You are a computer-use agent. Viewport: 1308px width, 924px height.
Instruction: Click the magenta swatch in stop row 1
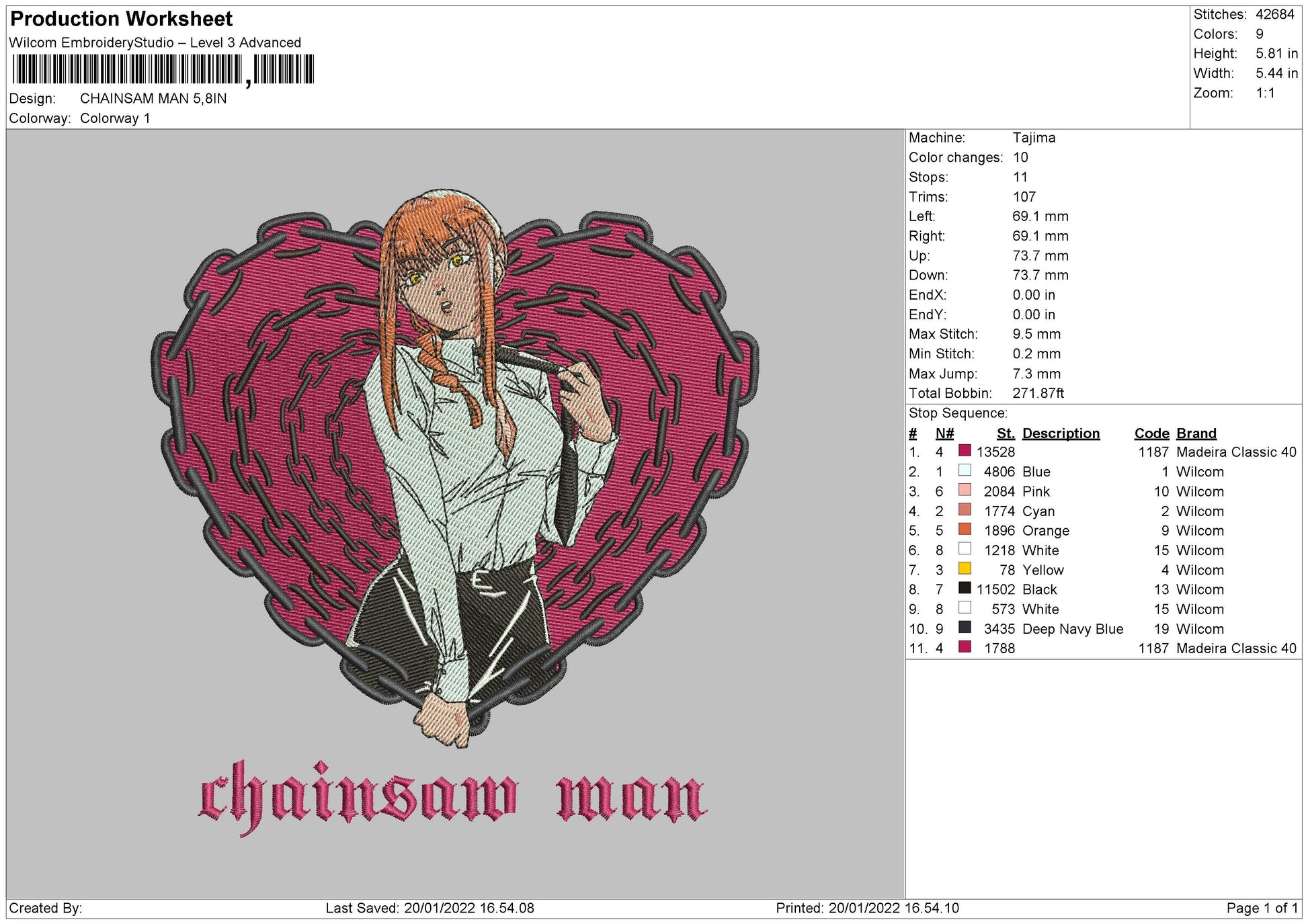coord(965,451)
